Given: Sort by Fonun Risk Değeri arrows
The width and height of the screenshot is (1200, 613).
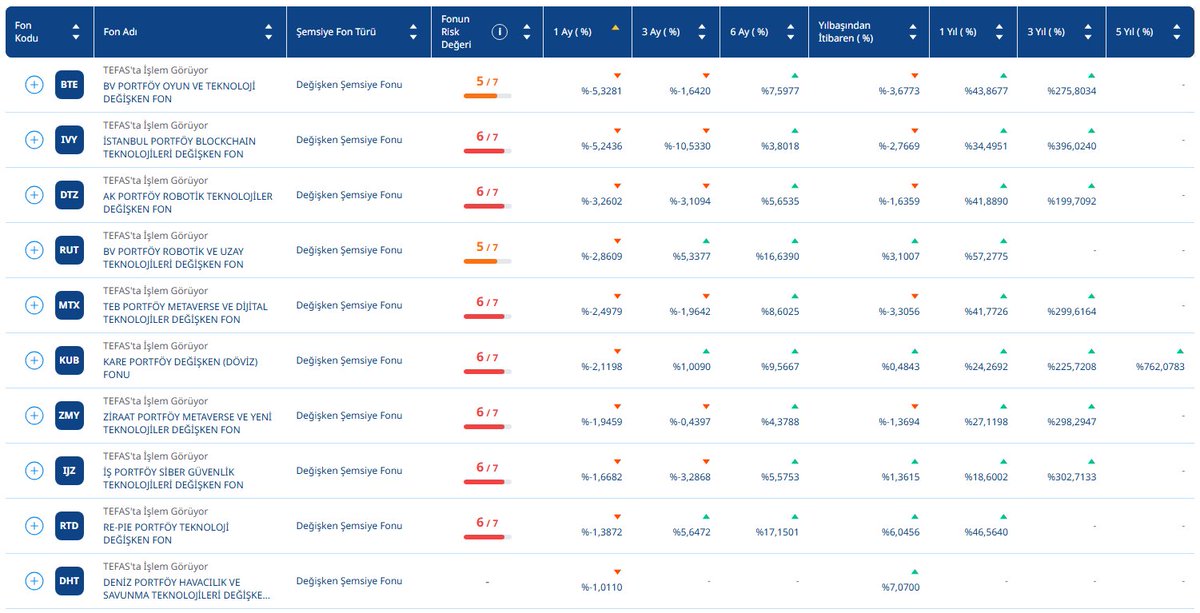Looking at the screenshot, I should click(525, 32).
